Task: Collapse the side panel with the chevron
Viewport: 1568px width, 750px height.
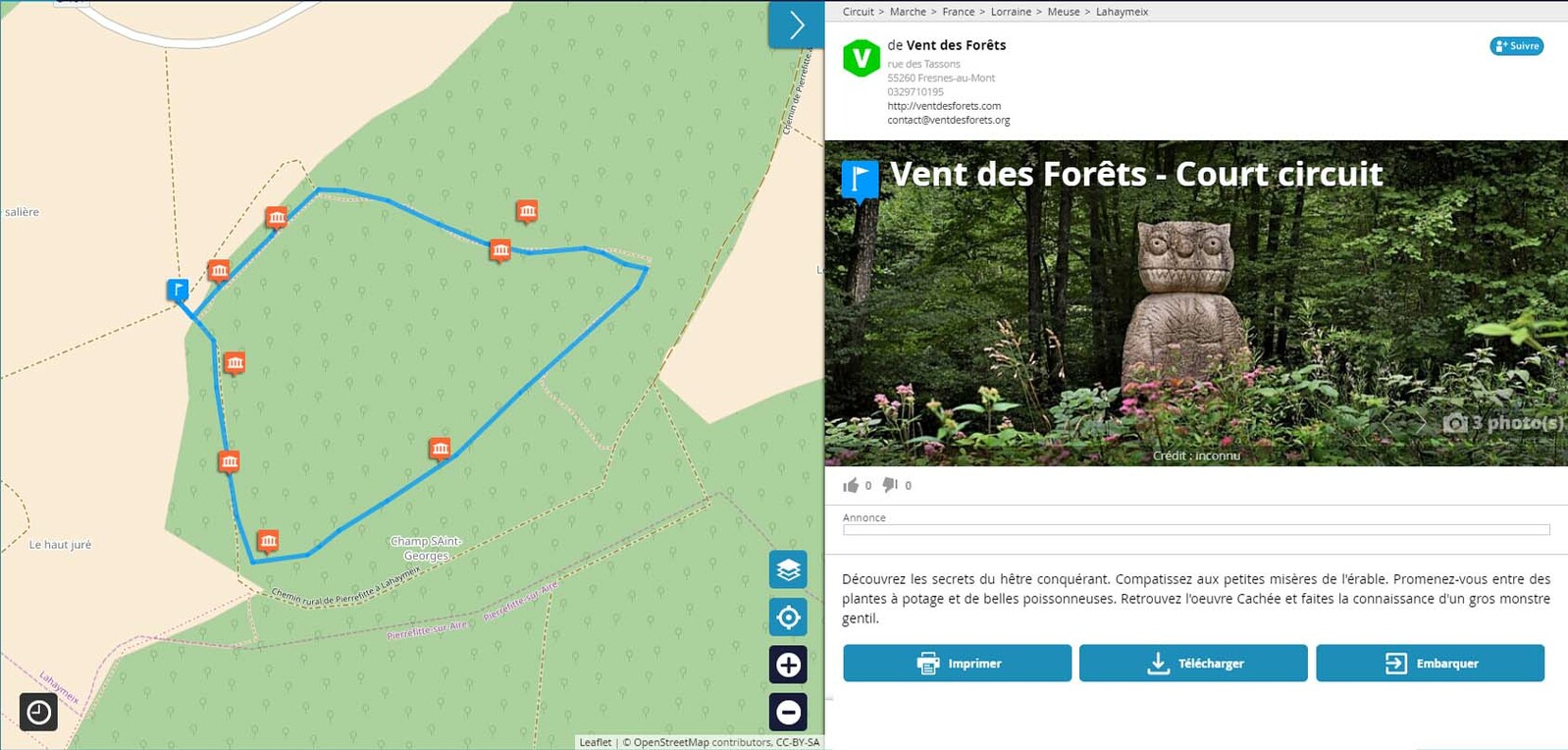Action: 796,25
